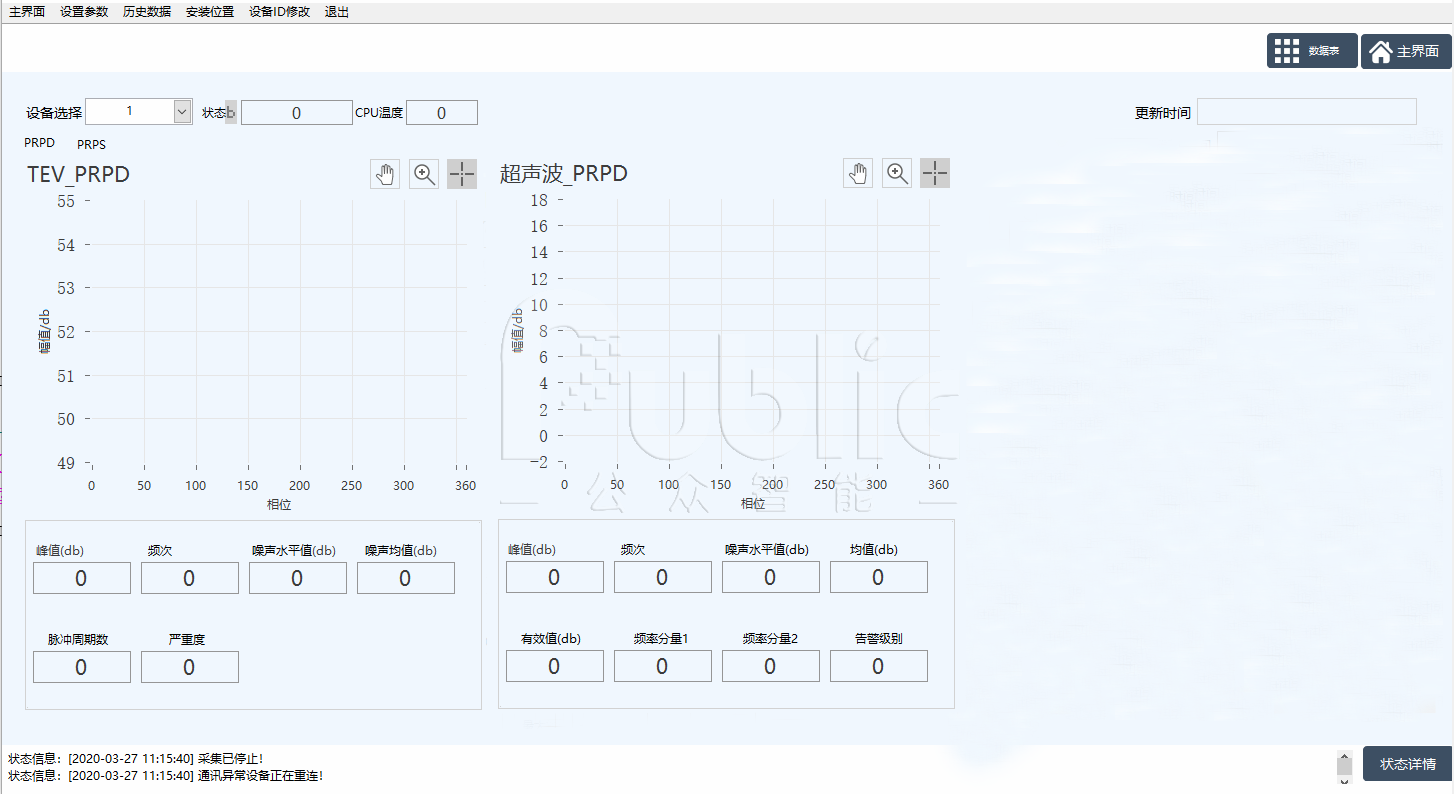Switch to the PRPS tab
The width and height of the screenshot is (1454, 794).
pyautogui.click(x=91, y=144)
